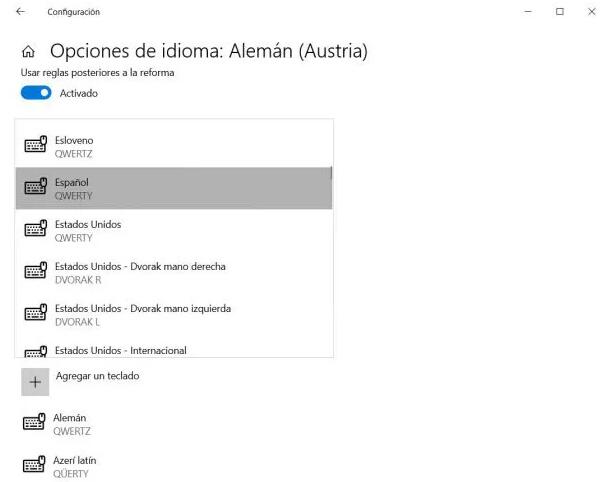Turn off the post-reform rules toggle

click(36, 93)
